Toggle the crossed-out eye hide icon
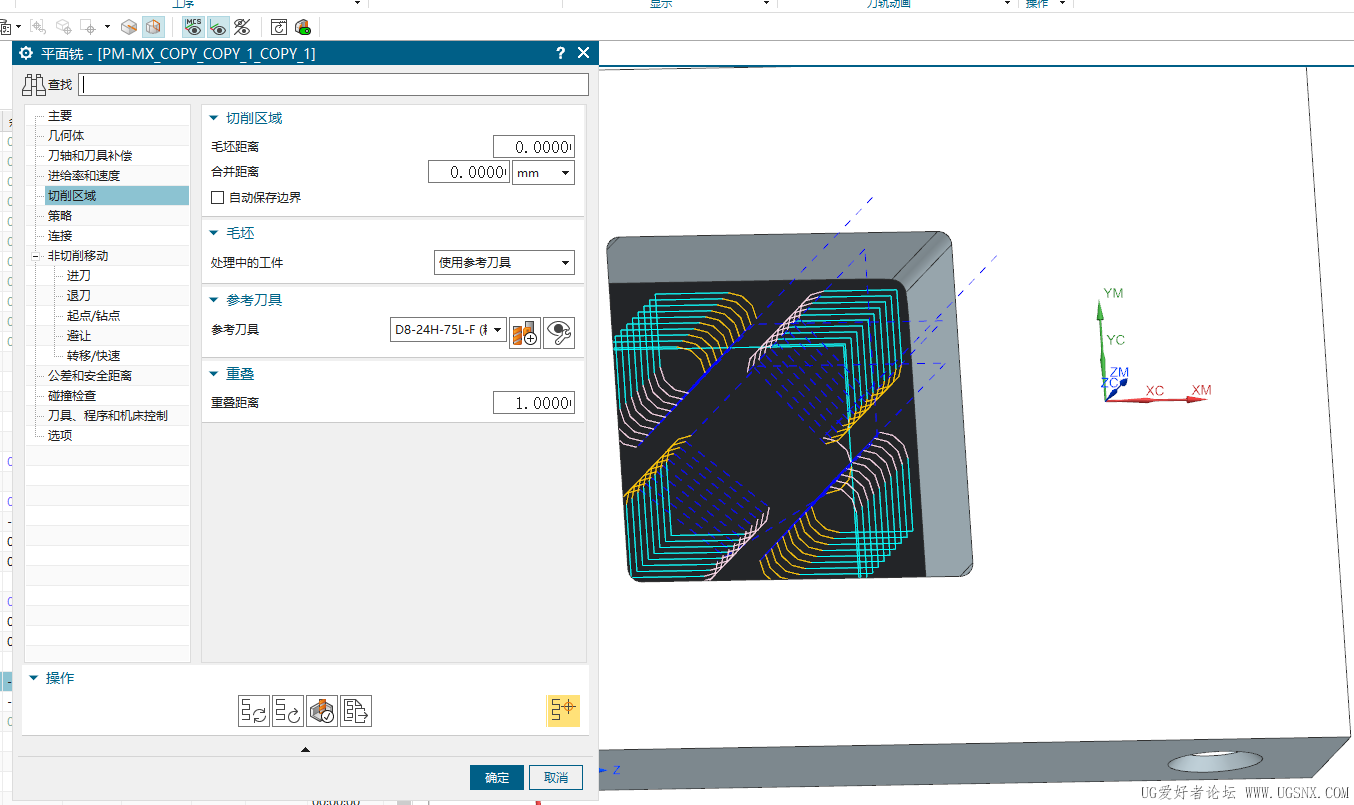Viewport: 1354px width, 805px height. coord(242,27)
